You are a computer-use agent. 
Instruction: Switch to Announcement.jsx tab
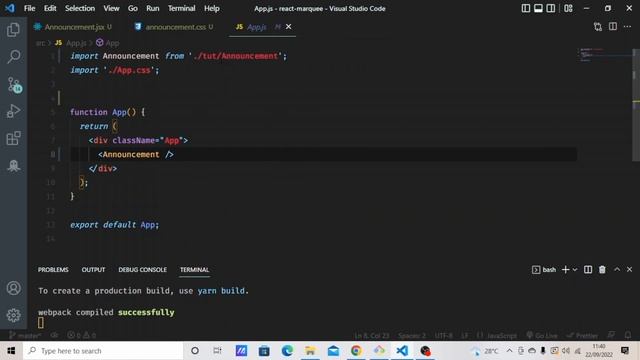point(73,27)
